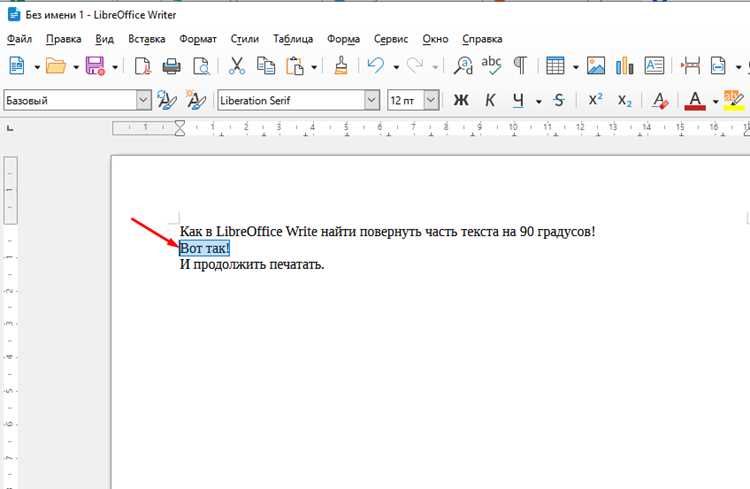
Task: Click the tab stop type selector on ruler
Action: (10, 128)
